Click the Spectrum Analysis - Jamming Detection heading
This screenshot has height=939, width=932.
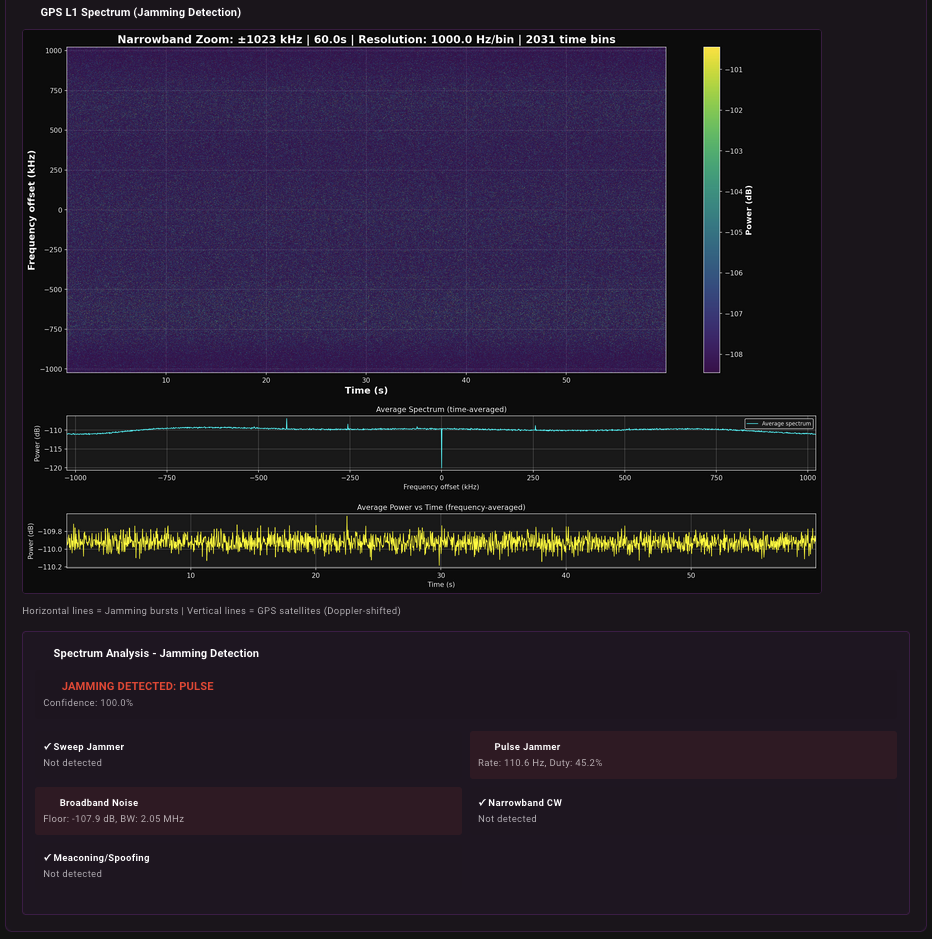click(156, 653)
